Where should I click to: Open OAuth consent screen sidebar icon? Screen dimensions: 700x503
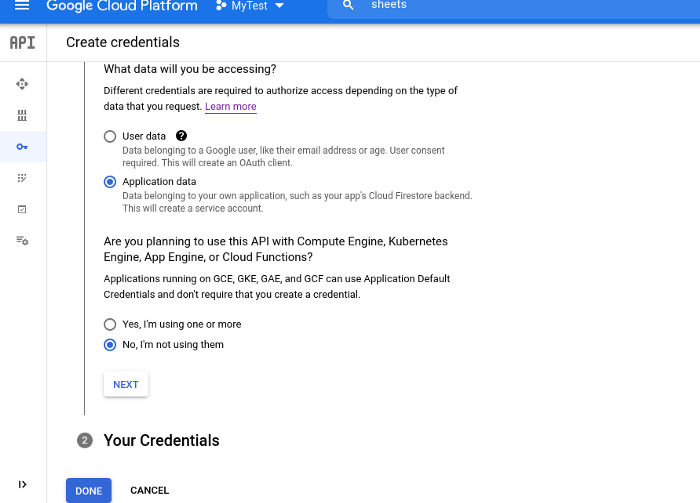[x=22, y=178]
